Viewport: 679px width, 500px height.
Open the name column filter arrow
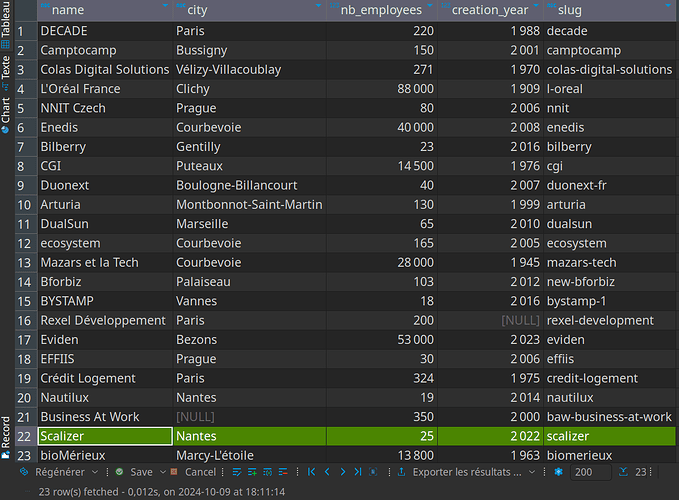[x=165, y=6]
